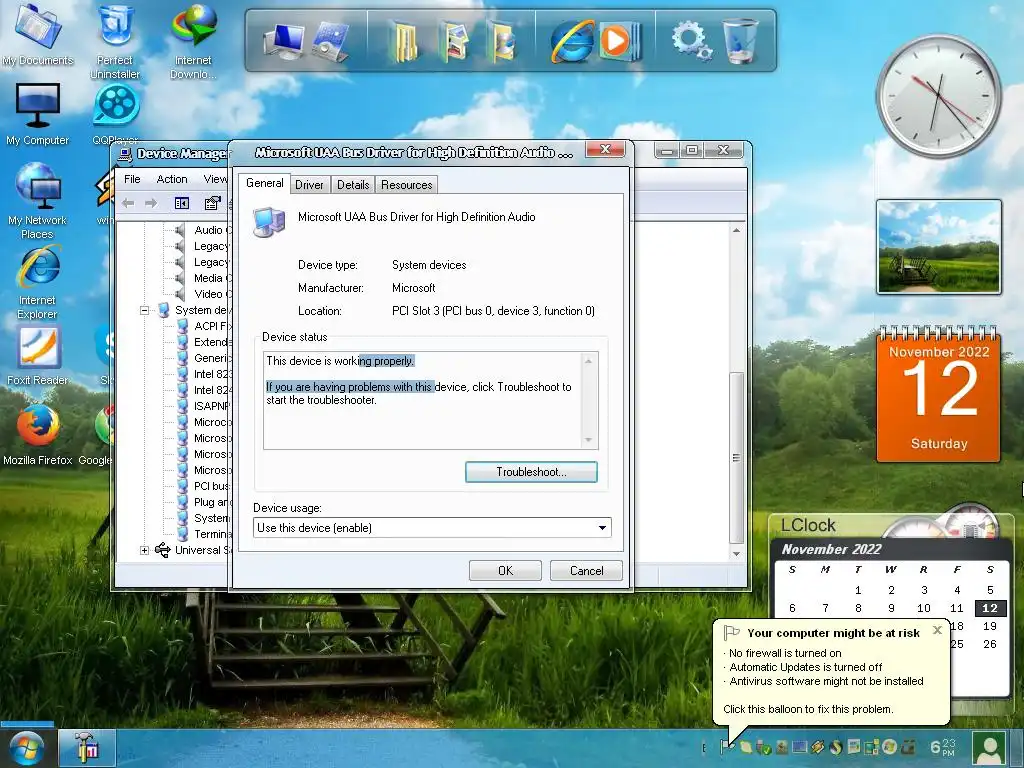Open the Action menu in Device Manager
This screenshot has height=768, width=1024.
point(172,179)
